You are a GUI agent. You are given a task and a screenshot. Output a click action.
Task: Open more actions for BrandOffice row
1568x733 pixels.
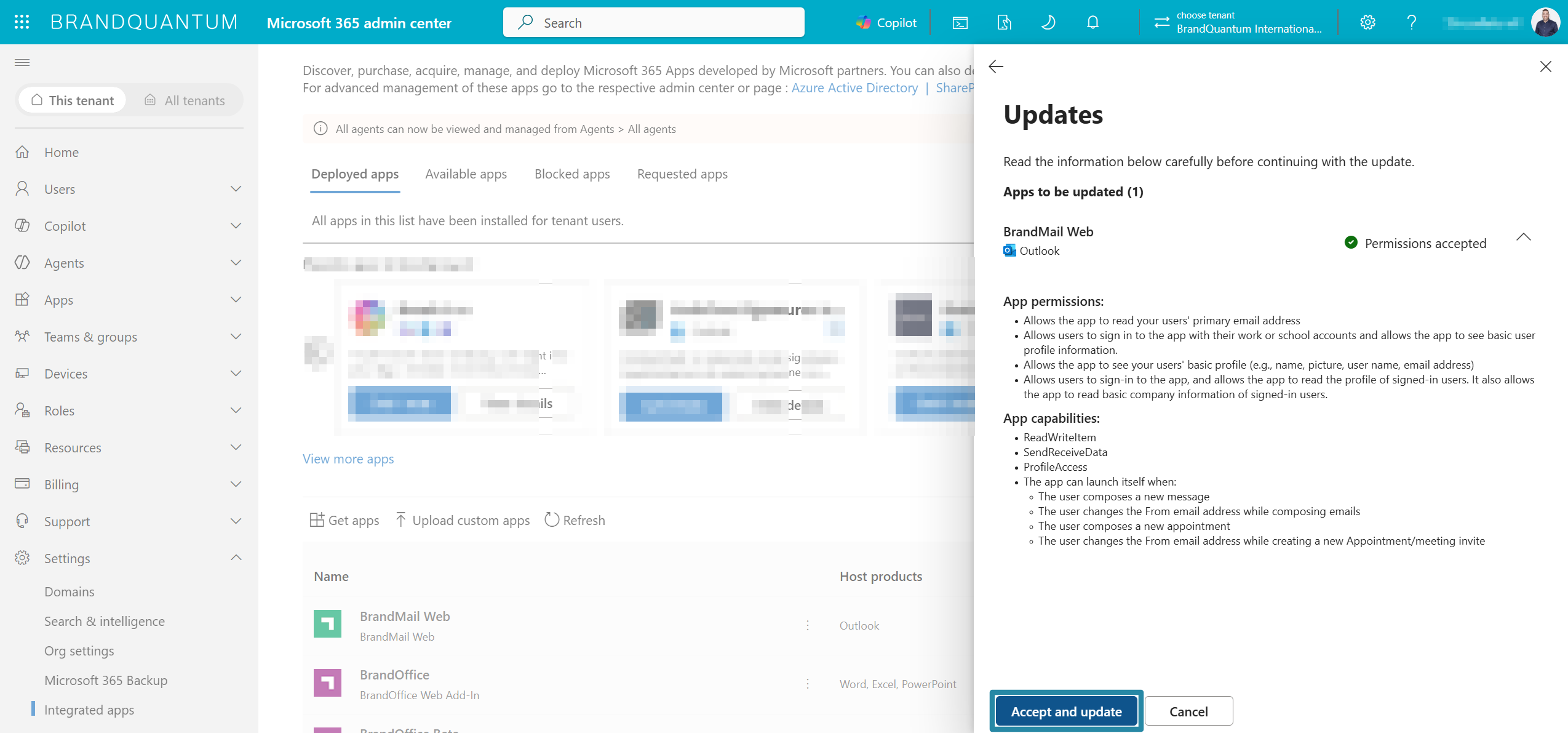click(x=808, y=684)
